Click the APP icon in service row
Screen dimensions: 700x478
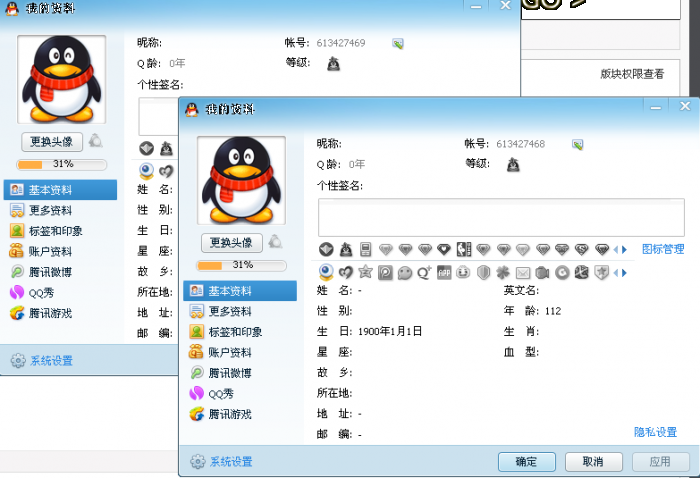[x=444, y=272]
